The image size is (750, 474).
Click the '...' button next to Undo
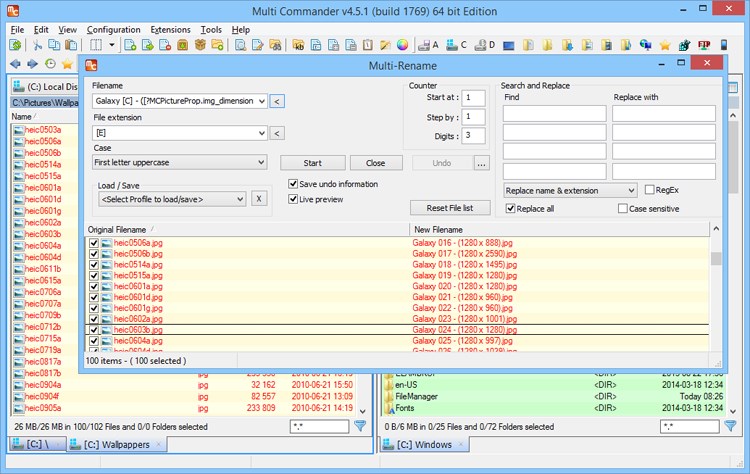click(482, 163)
